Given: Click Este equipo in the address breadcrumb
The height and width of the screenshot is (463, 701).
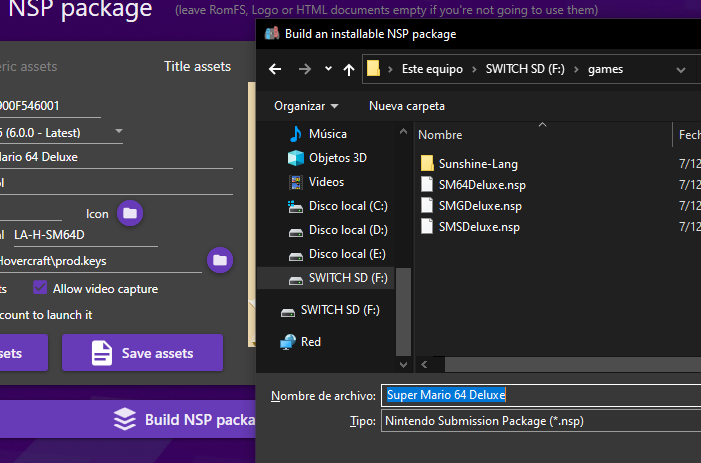Looking at the screenshot, I should click(x=432, y=69).
